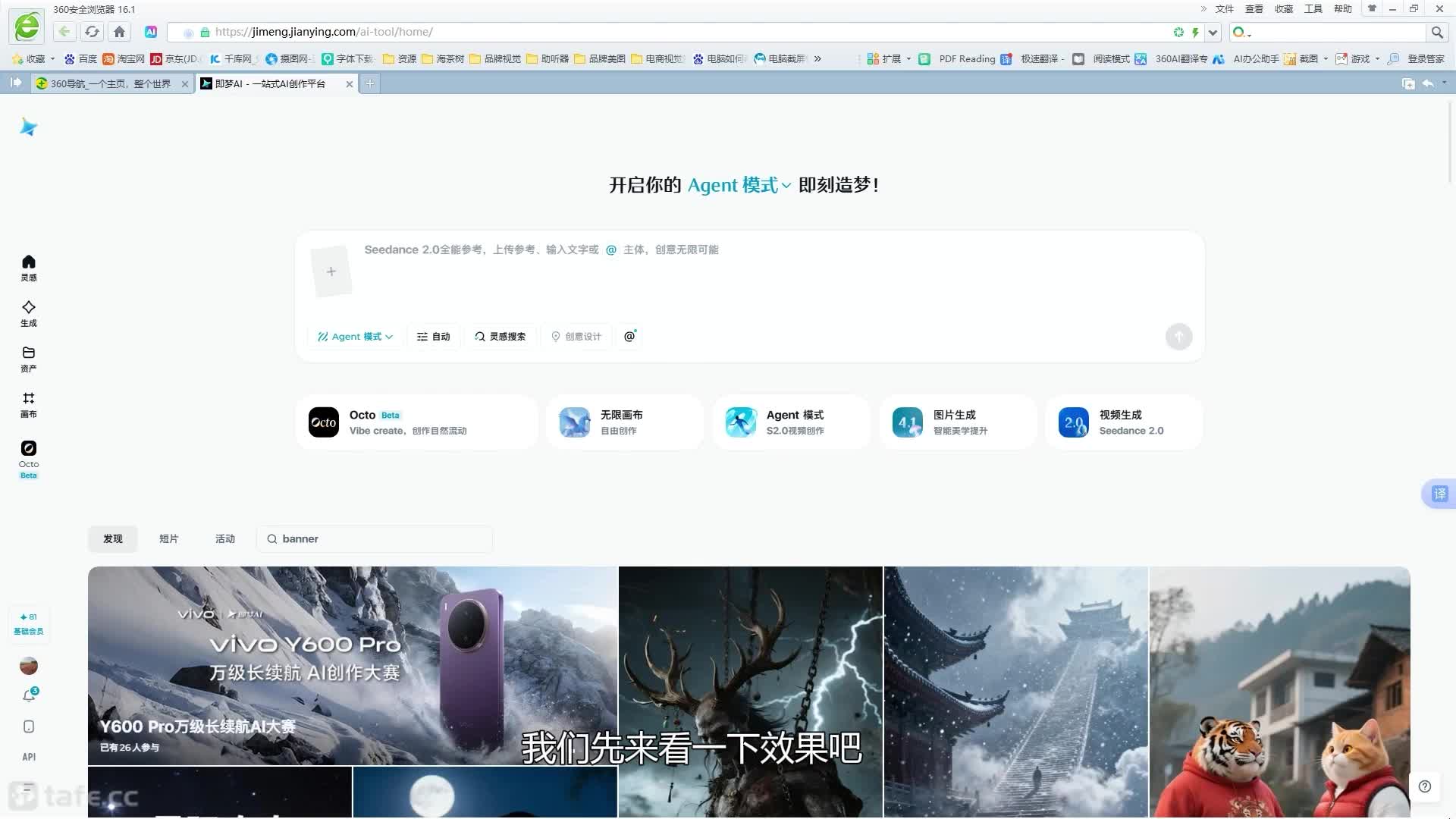
Task: Click the user avatar in the sidebar
Action: (29, 666)
